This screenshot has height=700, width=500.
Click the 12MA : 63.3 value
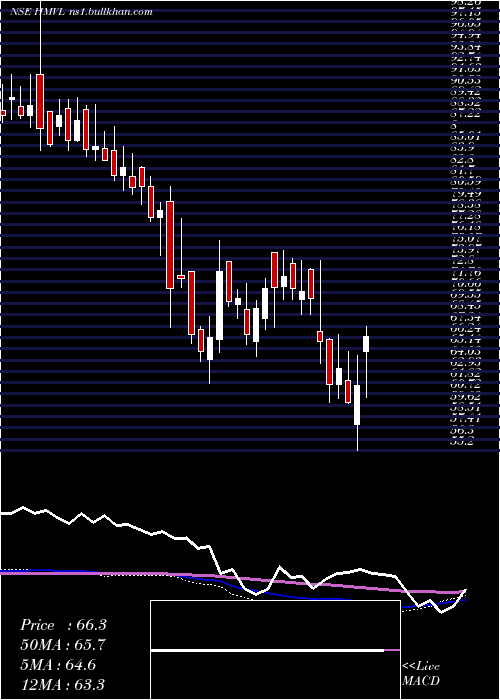click(x=63, y=684)
